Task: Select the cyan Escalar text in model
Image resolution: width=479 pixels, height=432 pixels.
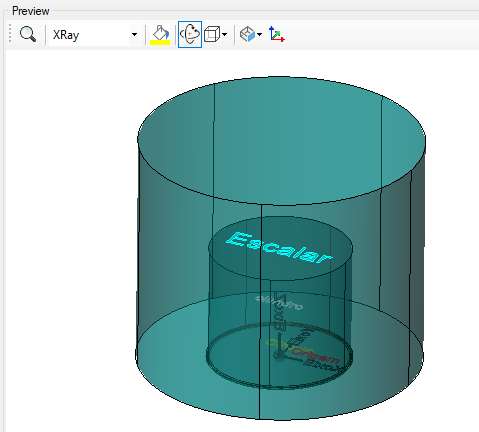Action: 279,248
